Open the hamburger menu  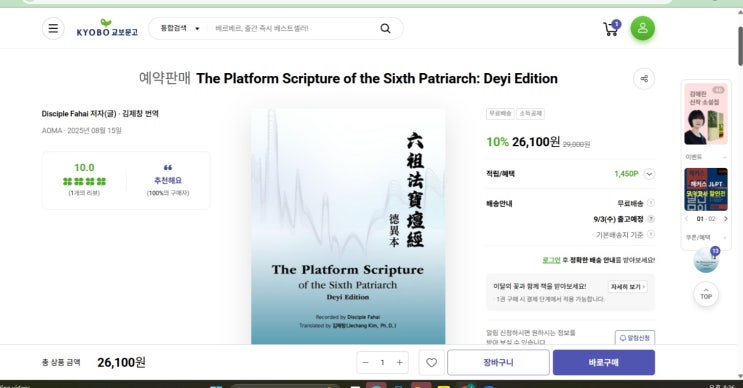[x=53, y=28]
